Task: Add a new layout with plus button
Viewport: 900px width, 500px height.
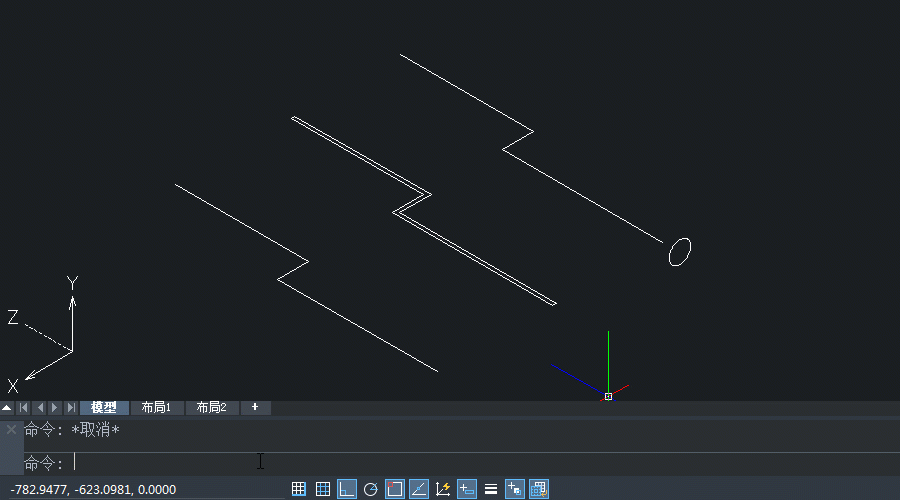Action: point(255,408)
